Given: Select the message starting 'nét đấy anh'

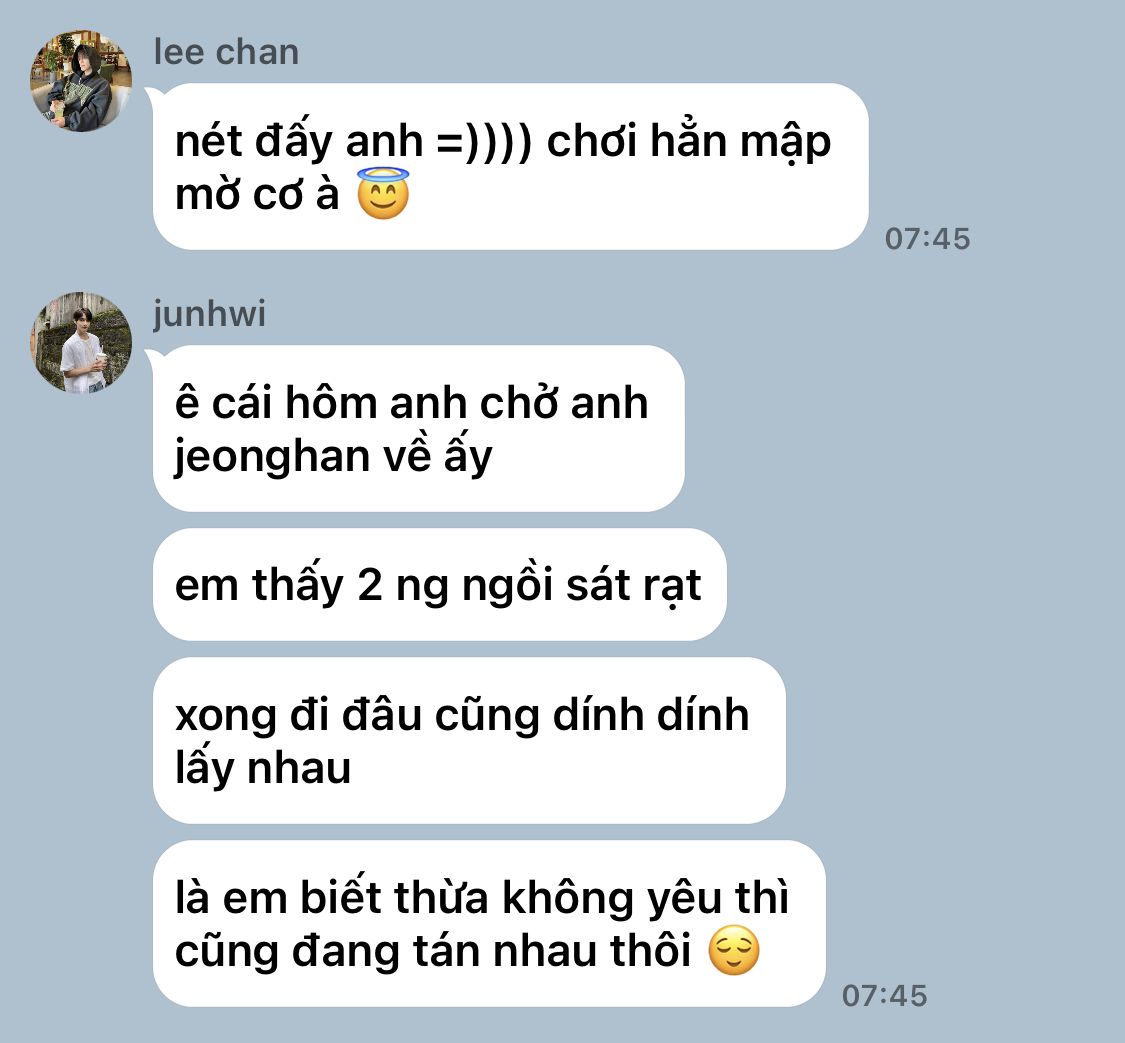Looking at the screenshot, I should point(510,166).
